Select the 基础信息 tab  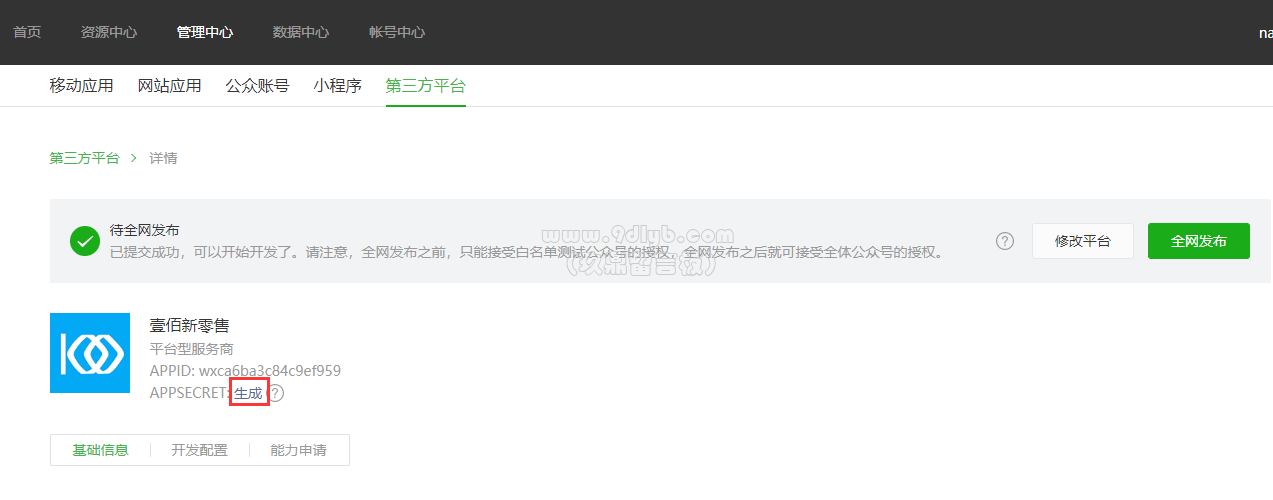100,450
